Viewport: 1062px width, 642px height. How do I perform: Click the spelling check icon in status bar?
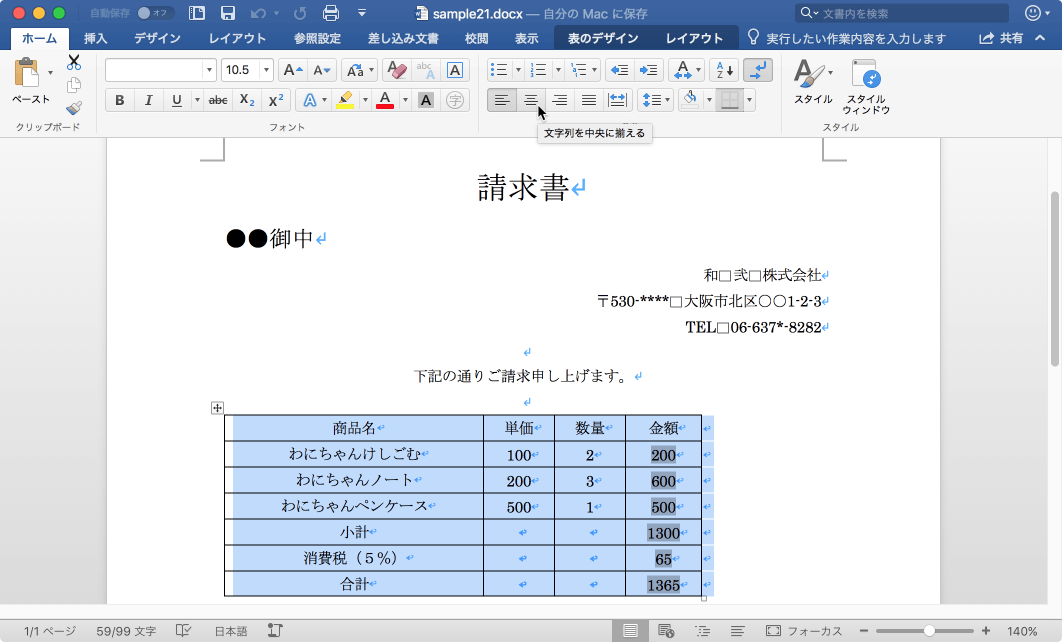pyautogui.click(x=184, y=630)
